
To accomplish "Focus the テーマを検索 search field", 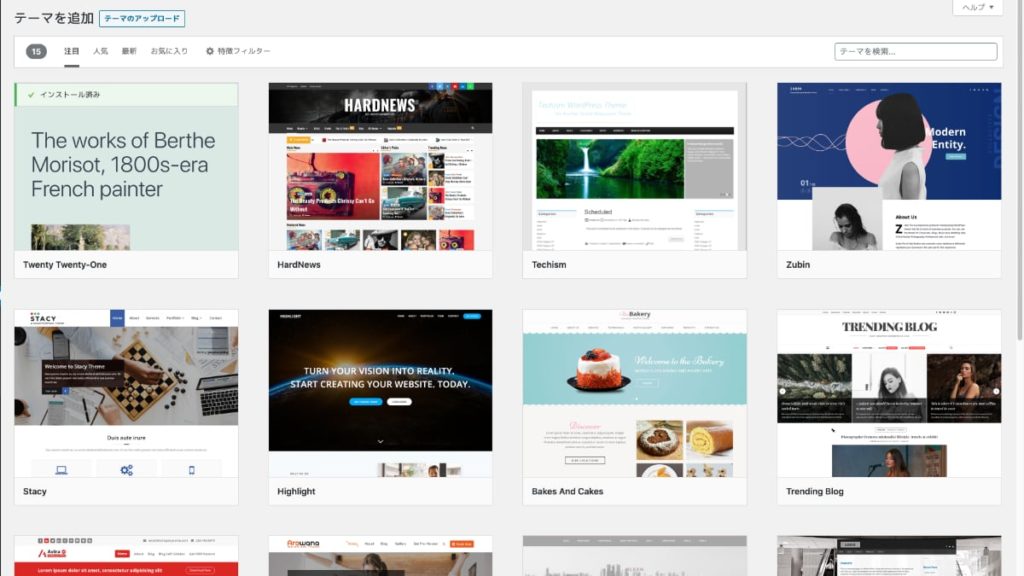I will click(x=916, y=52).
